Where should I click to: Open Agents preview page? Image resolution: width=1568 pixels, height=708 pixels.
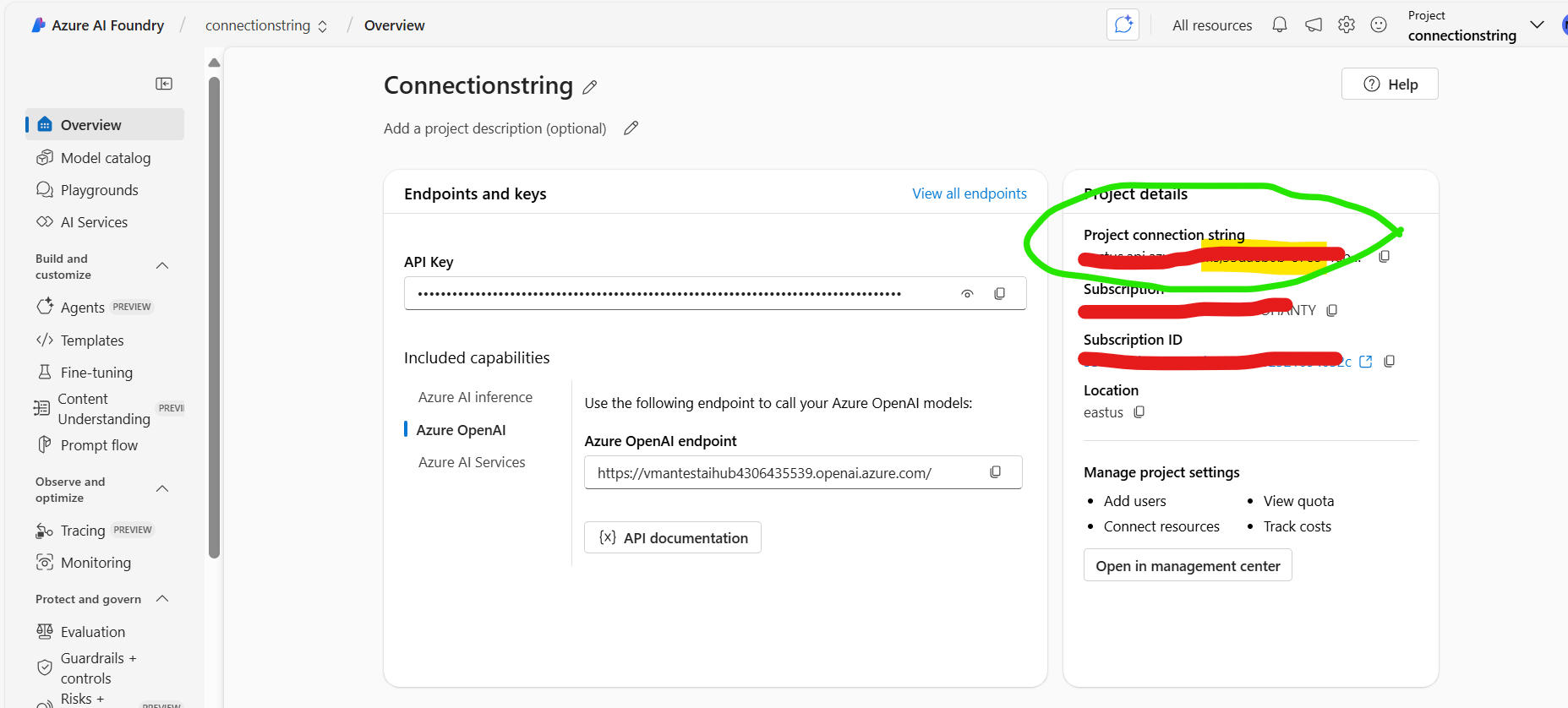tap(106, 308)
